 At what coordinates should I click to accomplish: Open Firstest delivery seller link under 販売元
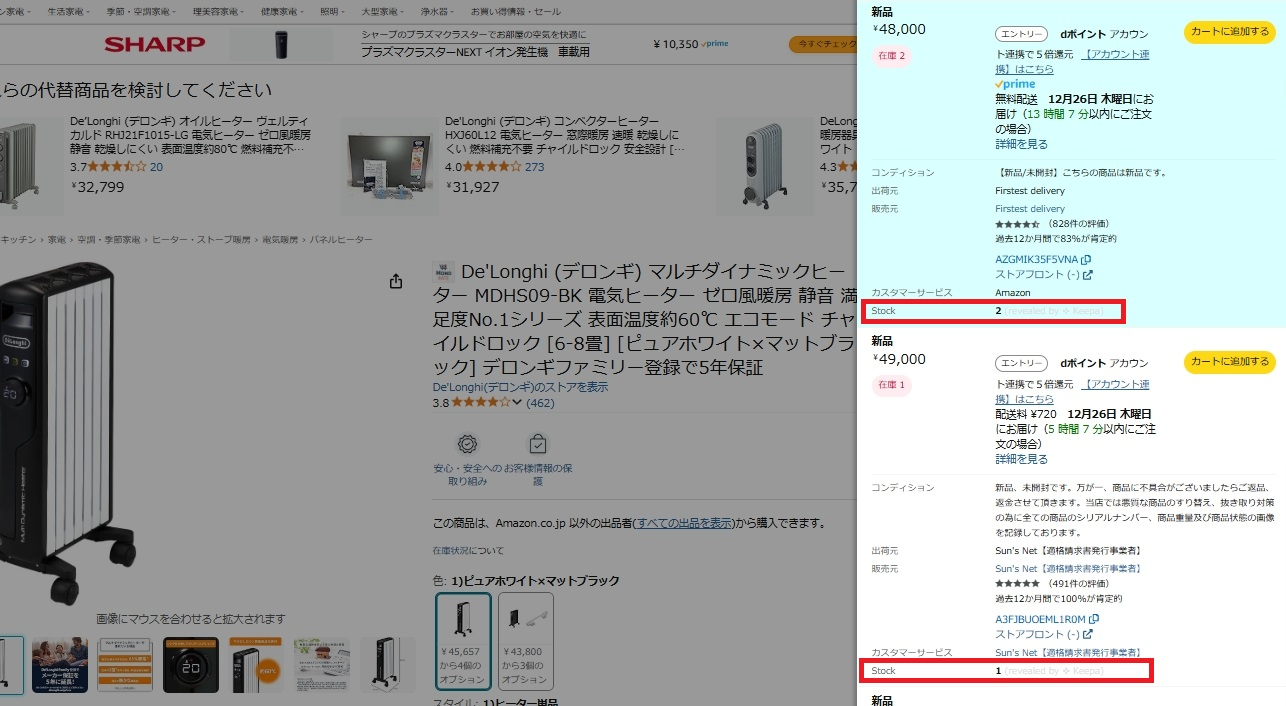[x=1030, y=209]
